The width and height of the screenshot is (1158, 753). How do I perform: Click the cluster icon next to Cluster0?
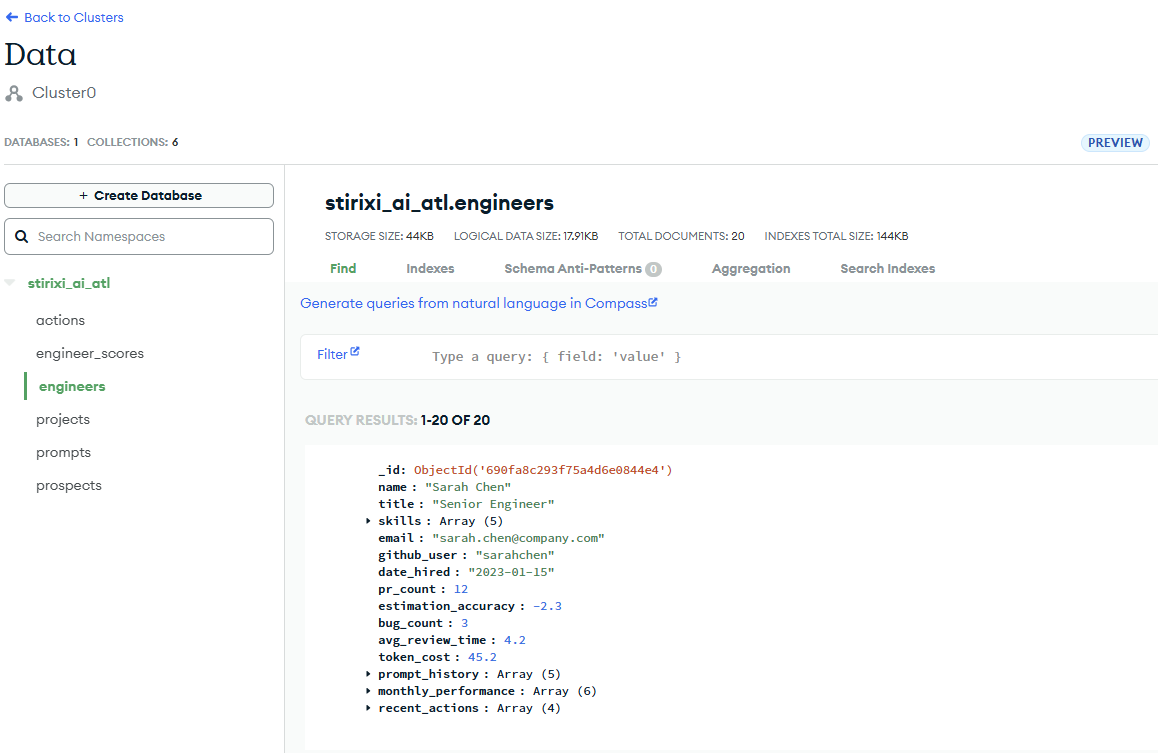pyautogui.click(x=13, y=93)
